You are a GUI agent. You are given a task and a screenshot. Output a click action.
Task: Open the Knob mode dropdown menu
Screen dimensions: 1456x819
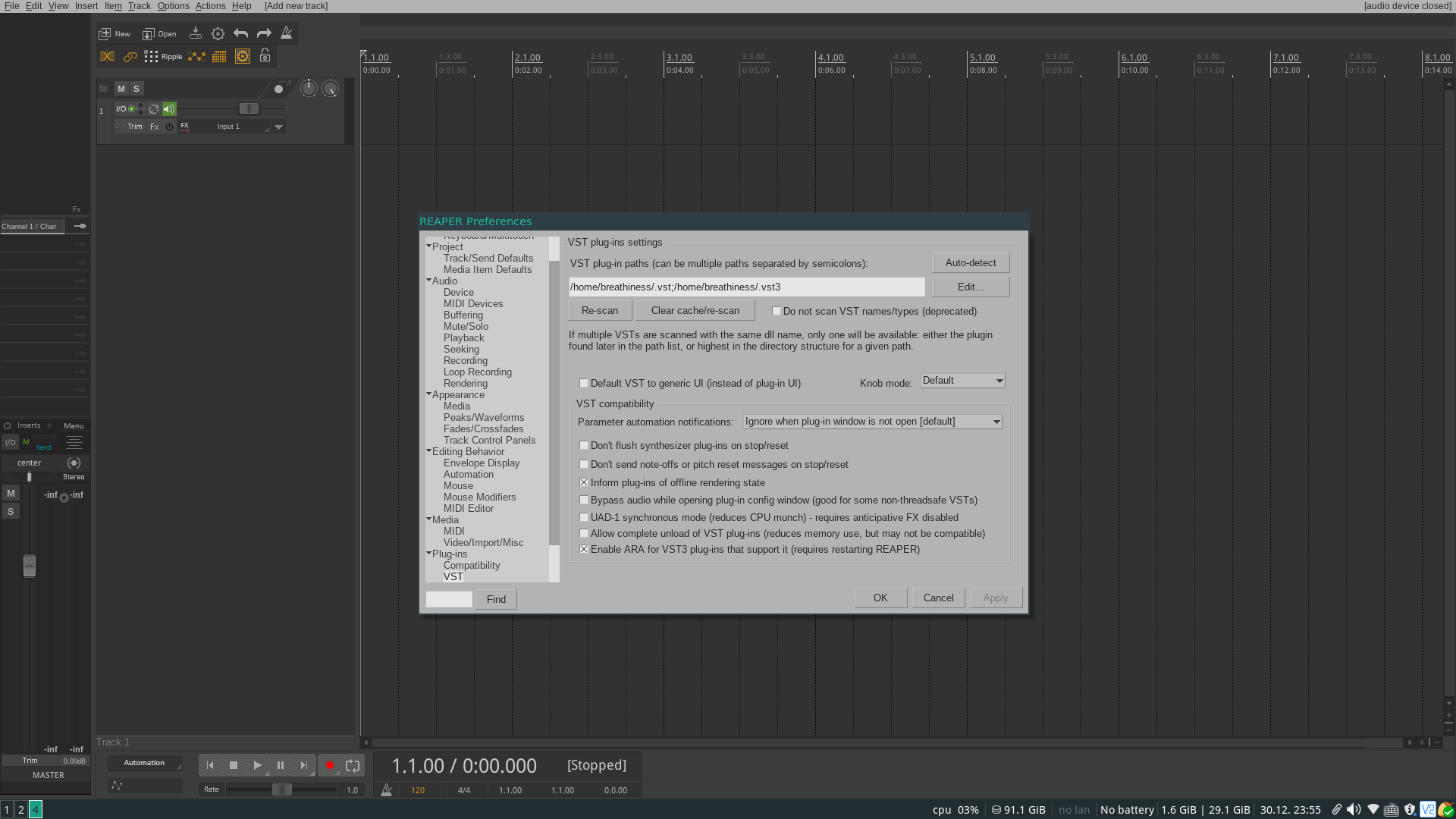click(x=961, y=380)
